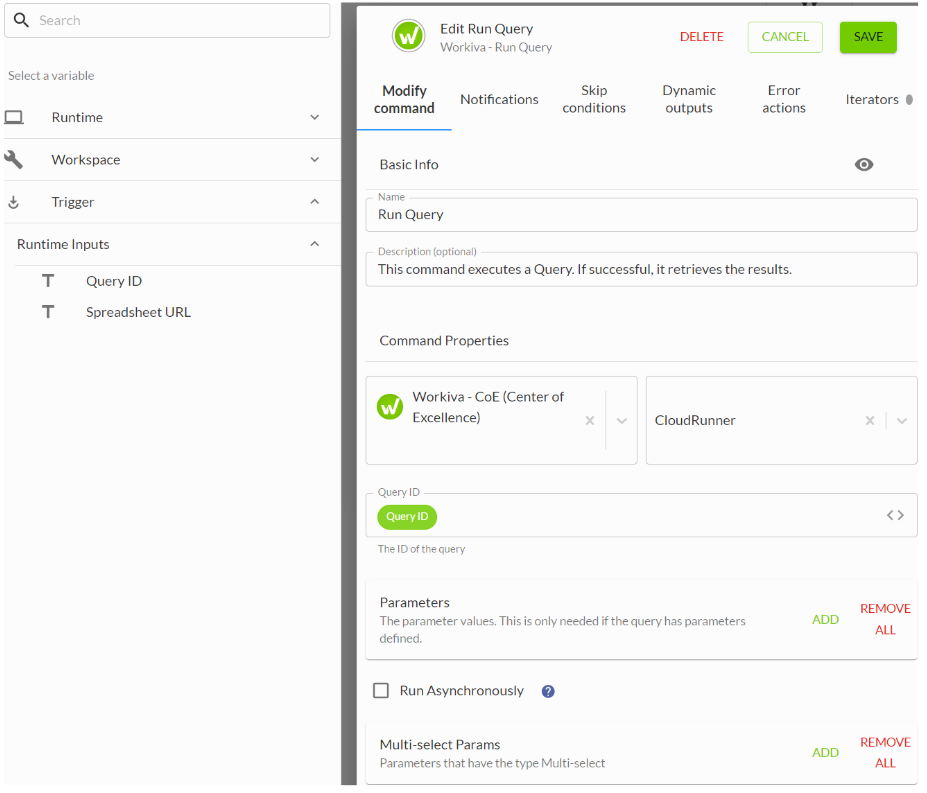Open the Skip conditions tab
The image size is (927, 793).
[594, 99]
